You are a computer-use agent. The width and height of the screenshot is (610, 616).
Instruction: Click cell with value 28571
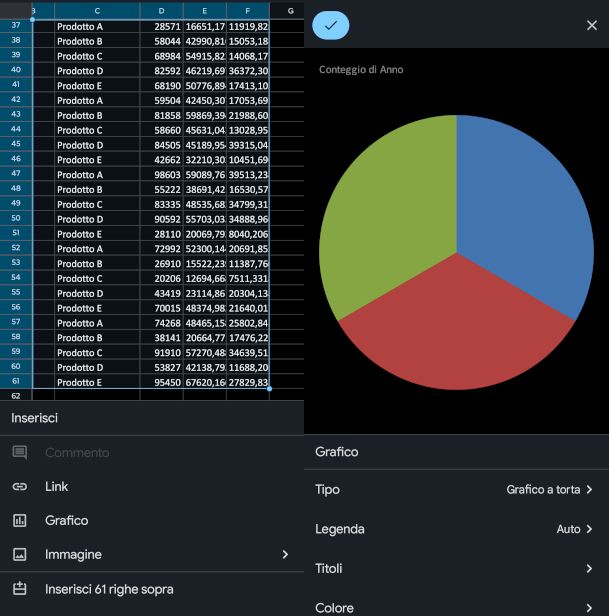(x=161, y=26)
